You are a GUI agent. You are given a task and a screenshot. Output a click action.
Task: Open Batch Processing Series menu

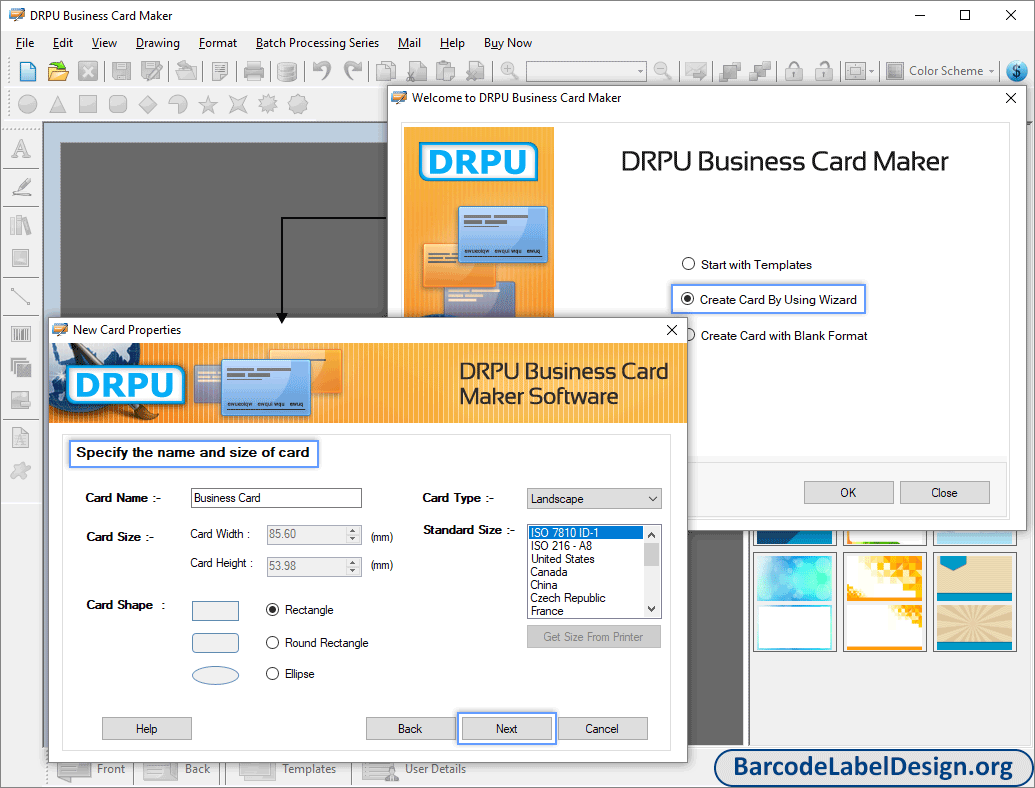coord(317,43)
